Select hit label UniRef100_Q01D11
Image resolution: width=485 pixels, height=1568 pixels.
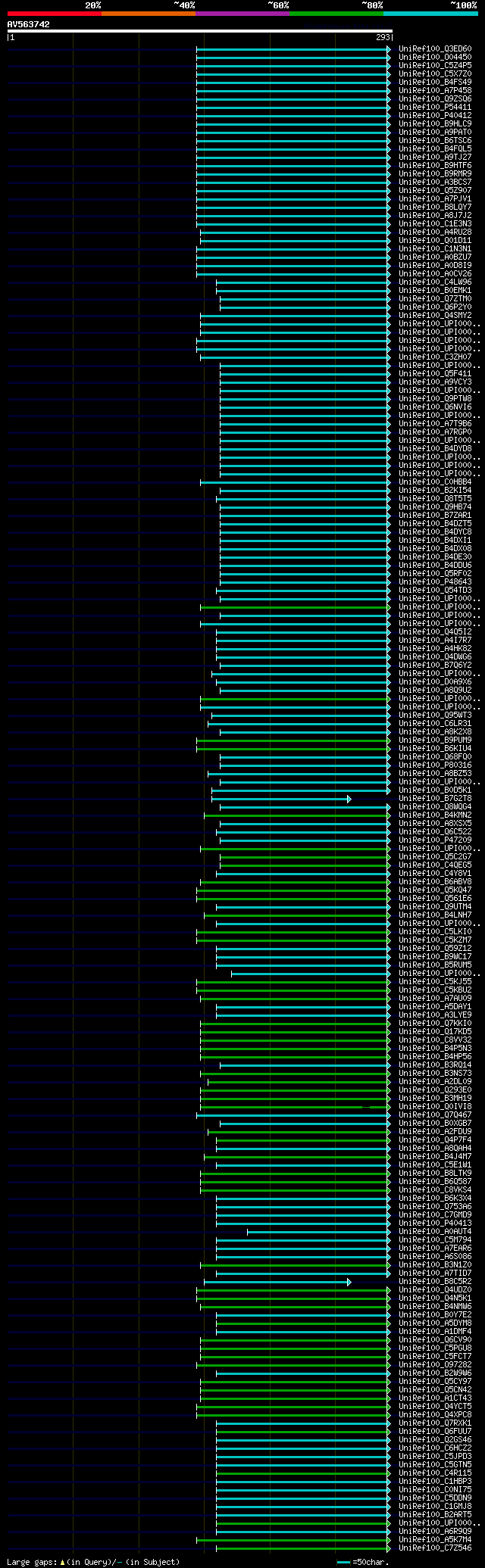[435, 241]
